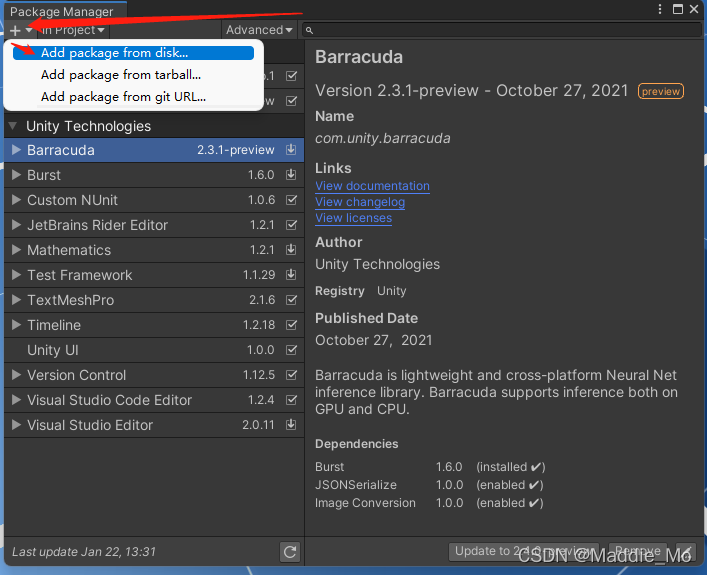
Task: Select the Burst package row
Action: pyautogui.click(x=154, y=175)
